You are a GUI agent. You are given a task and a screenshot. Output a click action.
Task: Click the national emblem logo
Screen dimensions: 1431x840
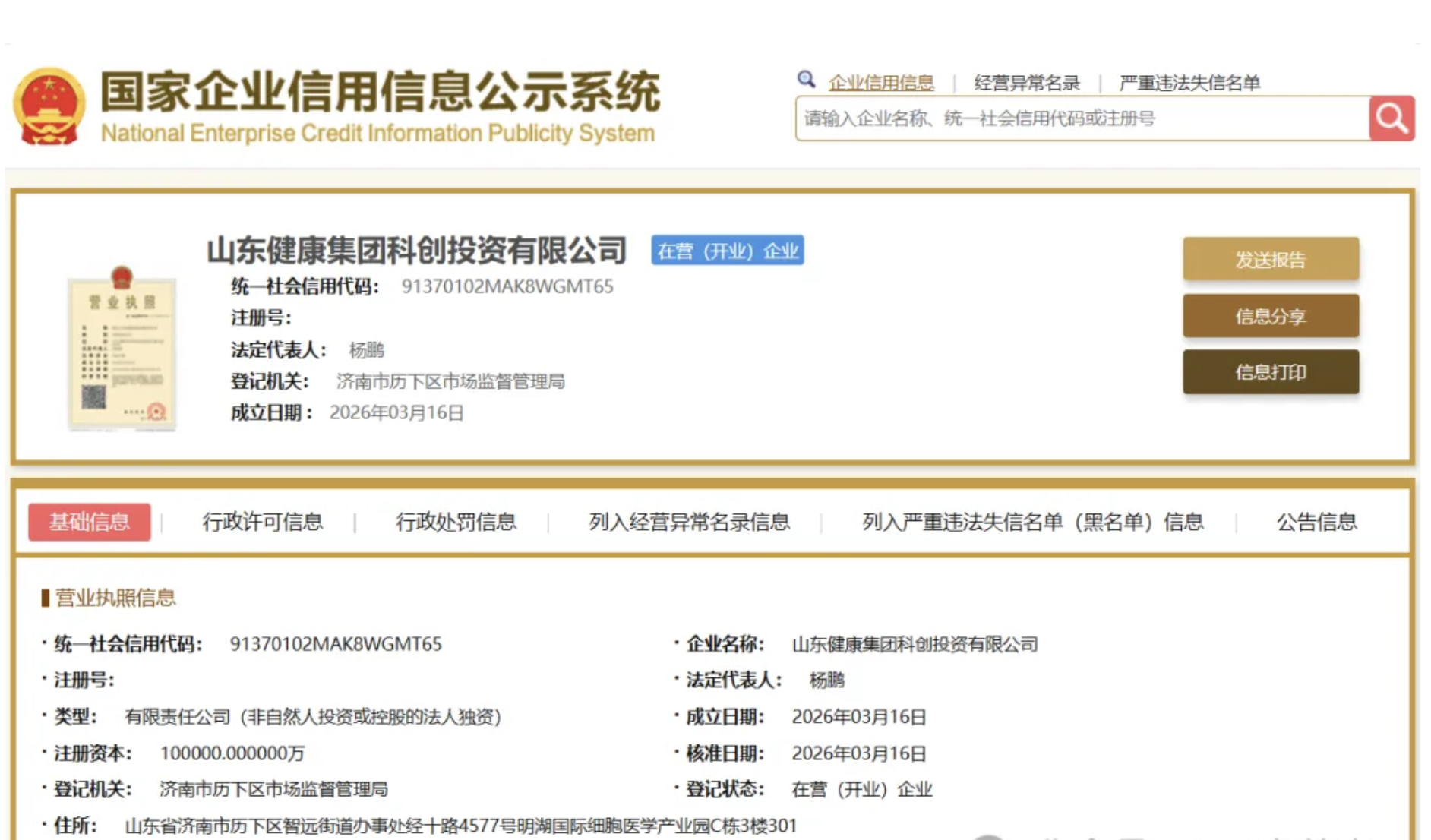tap(49, 107)
